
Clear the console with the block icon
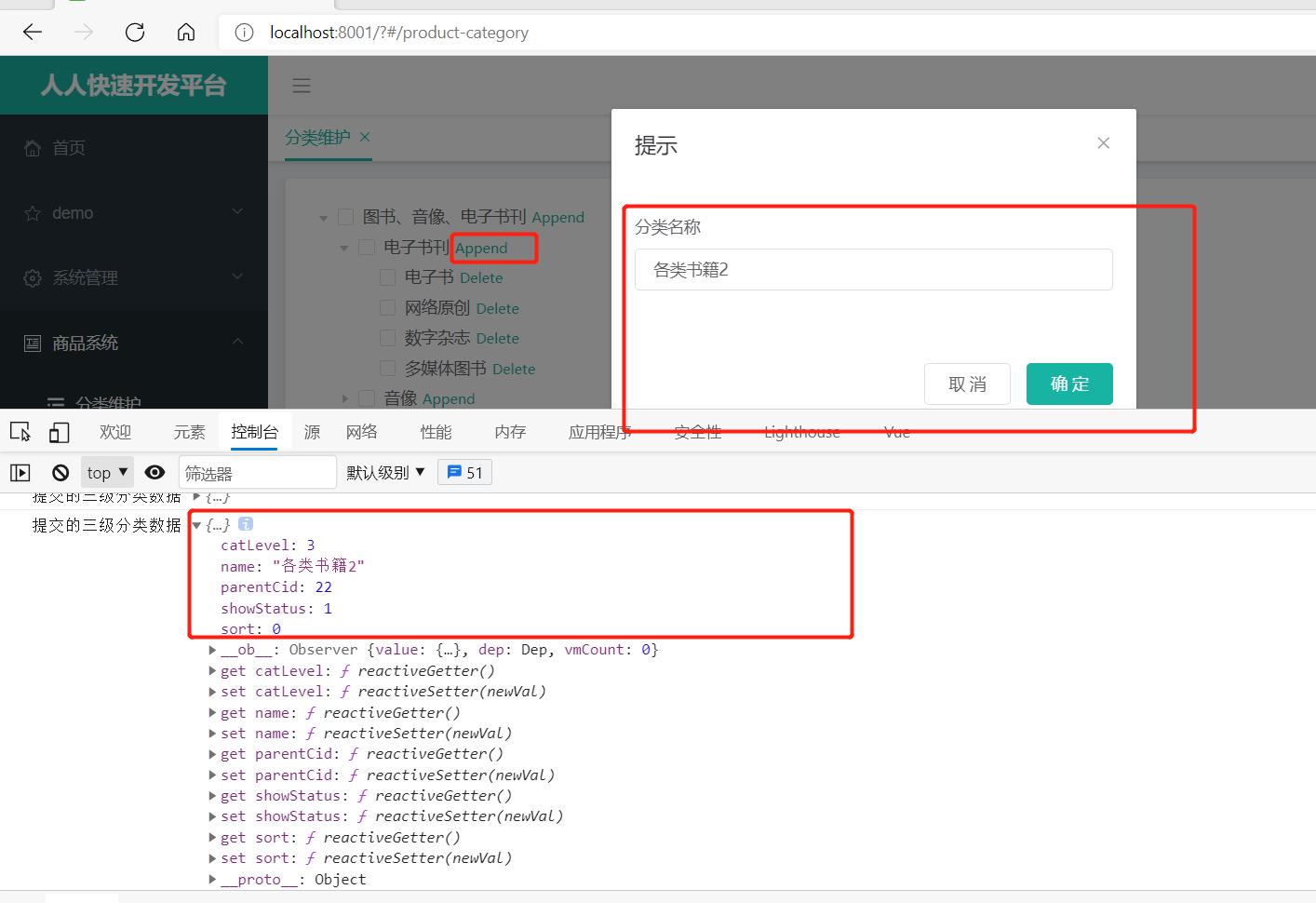60,473
